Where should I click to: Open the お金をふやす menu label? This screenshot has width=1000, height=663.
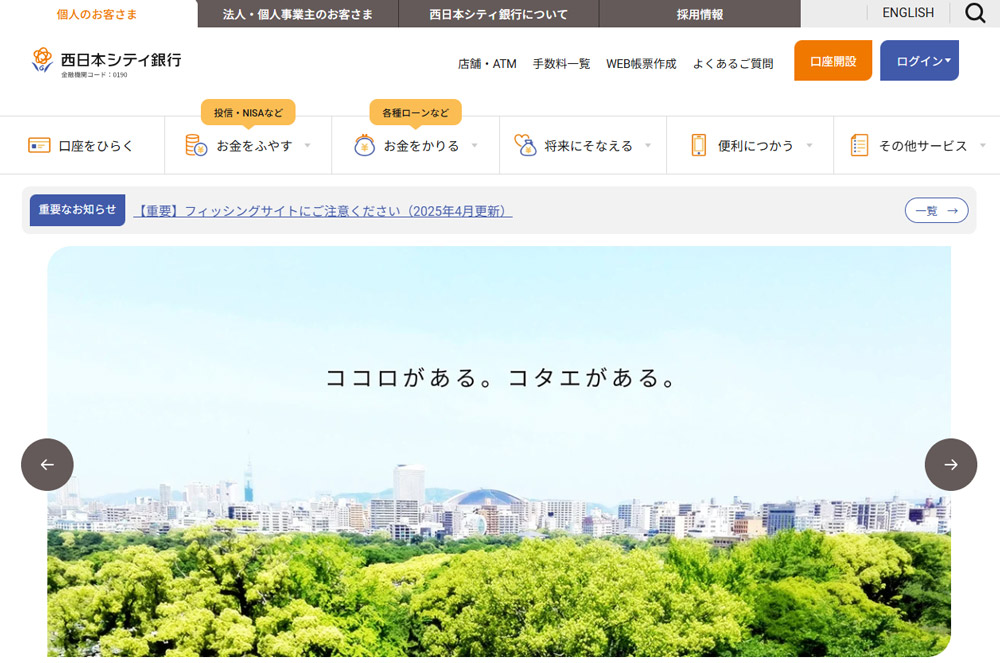254,146
